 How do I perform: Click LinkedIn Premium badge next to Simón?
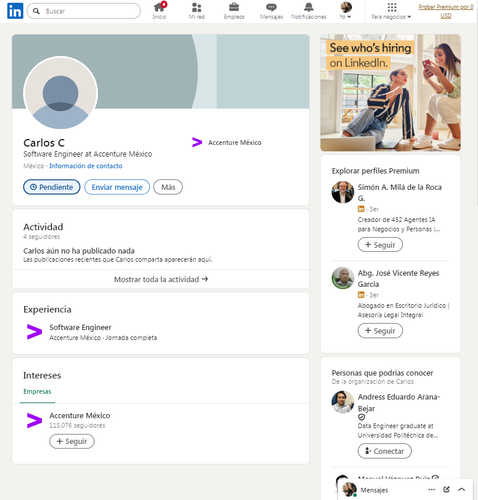361,209
